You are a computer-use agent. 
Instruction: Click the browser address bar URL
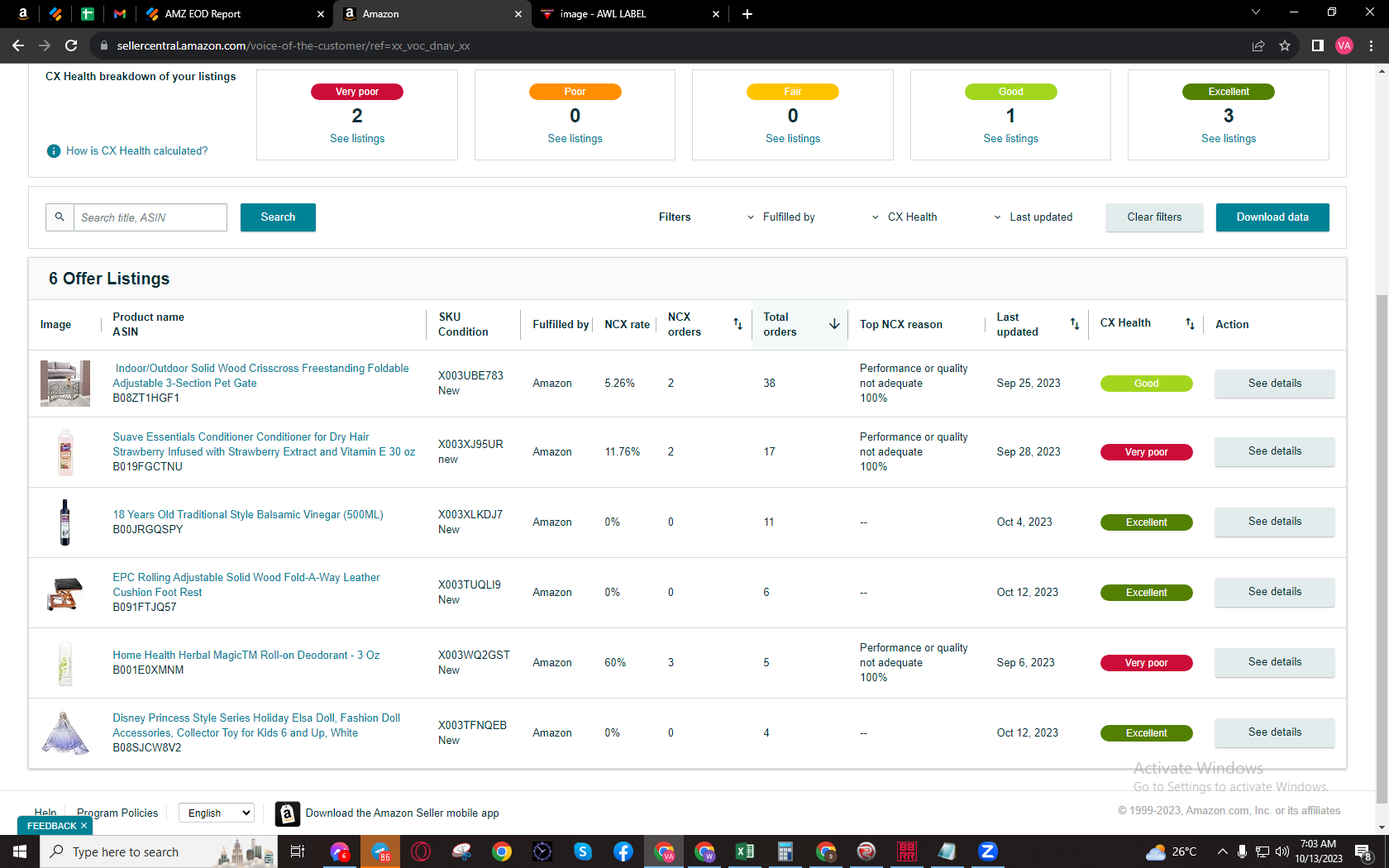294,45
